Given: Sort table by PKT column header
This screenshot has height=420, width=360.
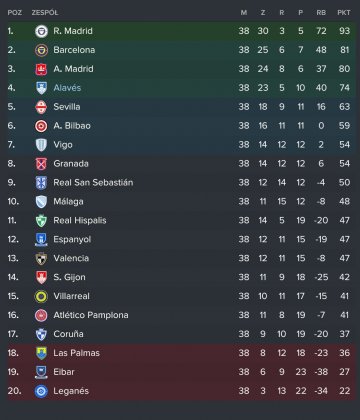Looking at the screenshot, I should (344, 13).
